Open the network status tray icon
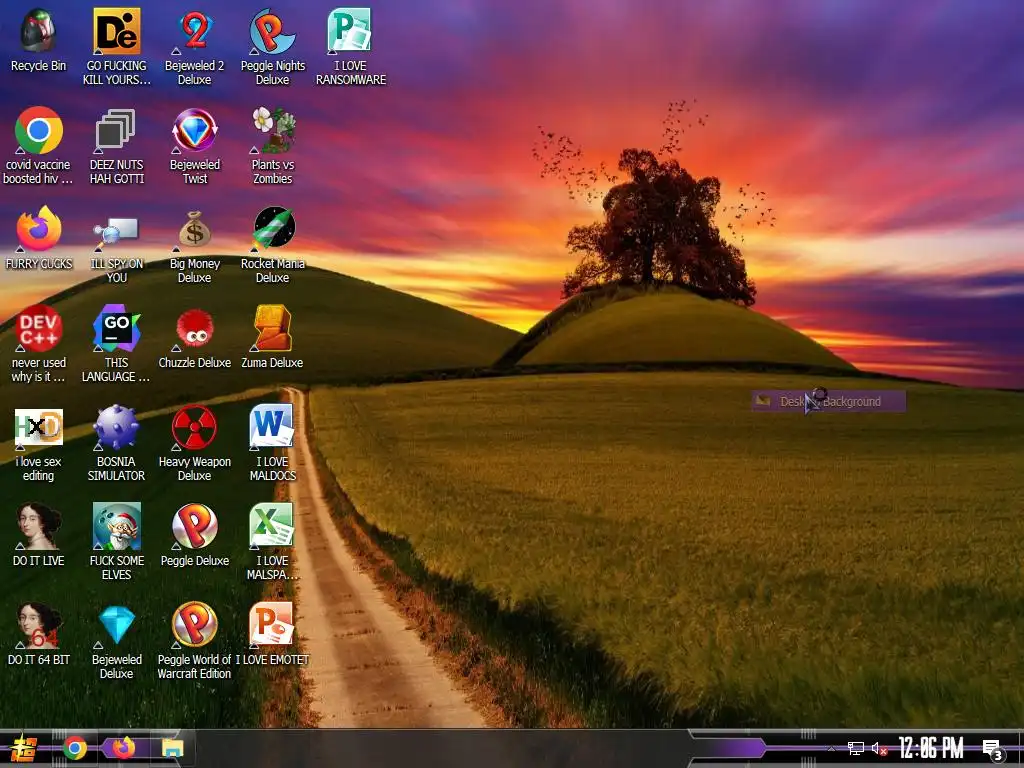 856,748
